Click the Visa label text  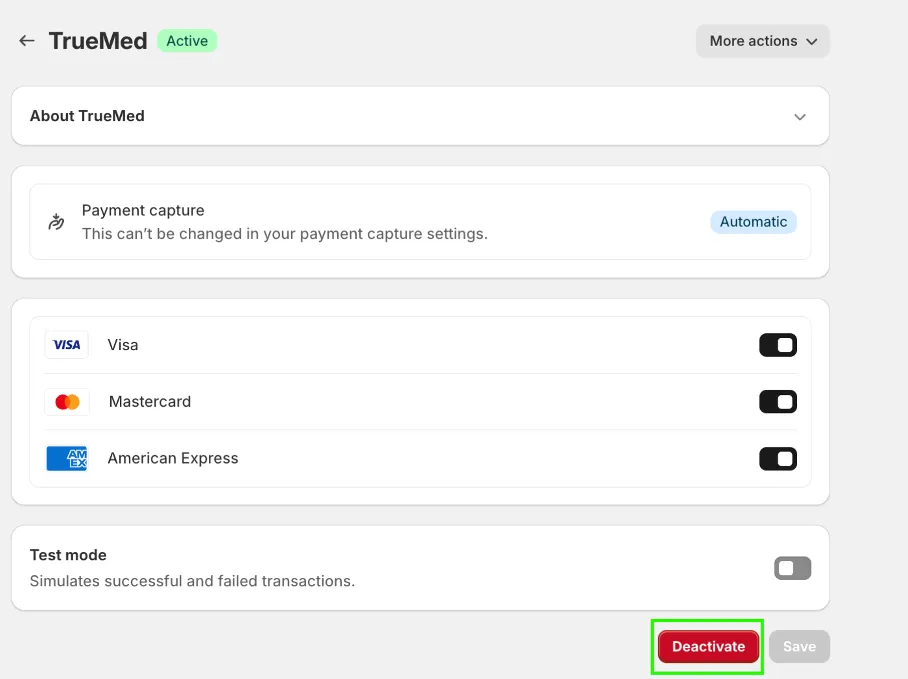(123, 345)
